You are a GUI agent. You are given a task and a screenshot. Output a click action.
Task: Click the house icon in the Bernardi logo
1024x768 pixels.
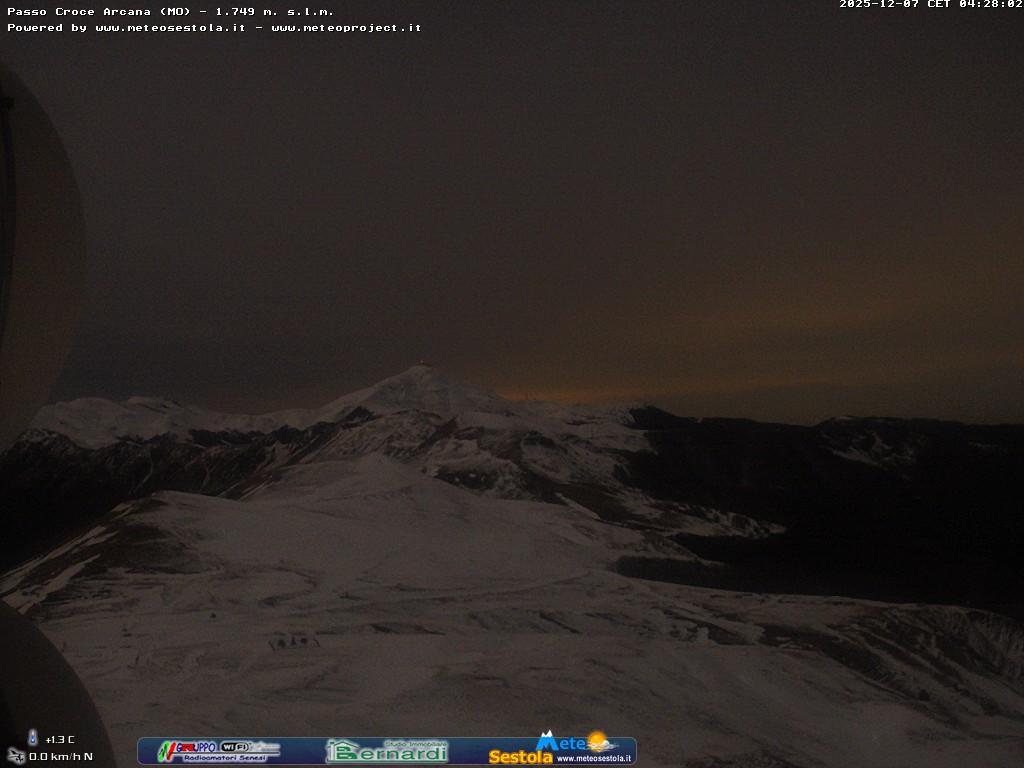click(x=342, y=751)
